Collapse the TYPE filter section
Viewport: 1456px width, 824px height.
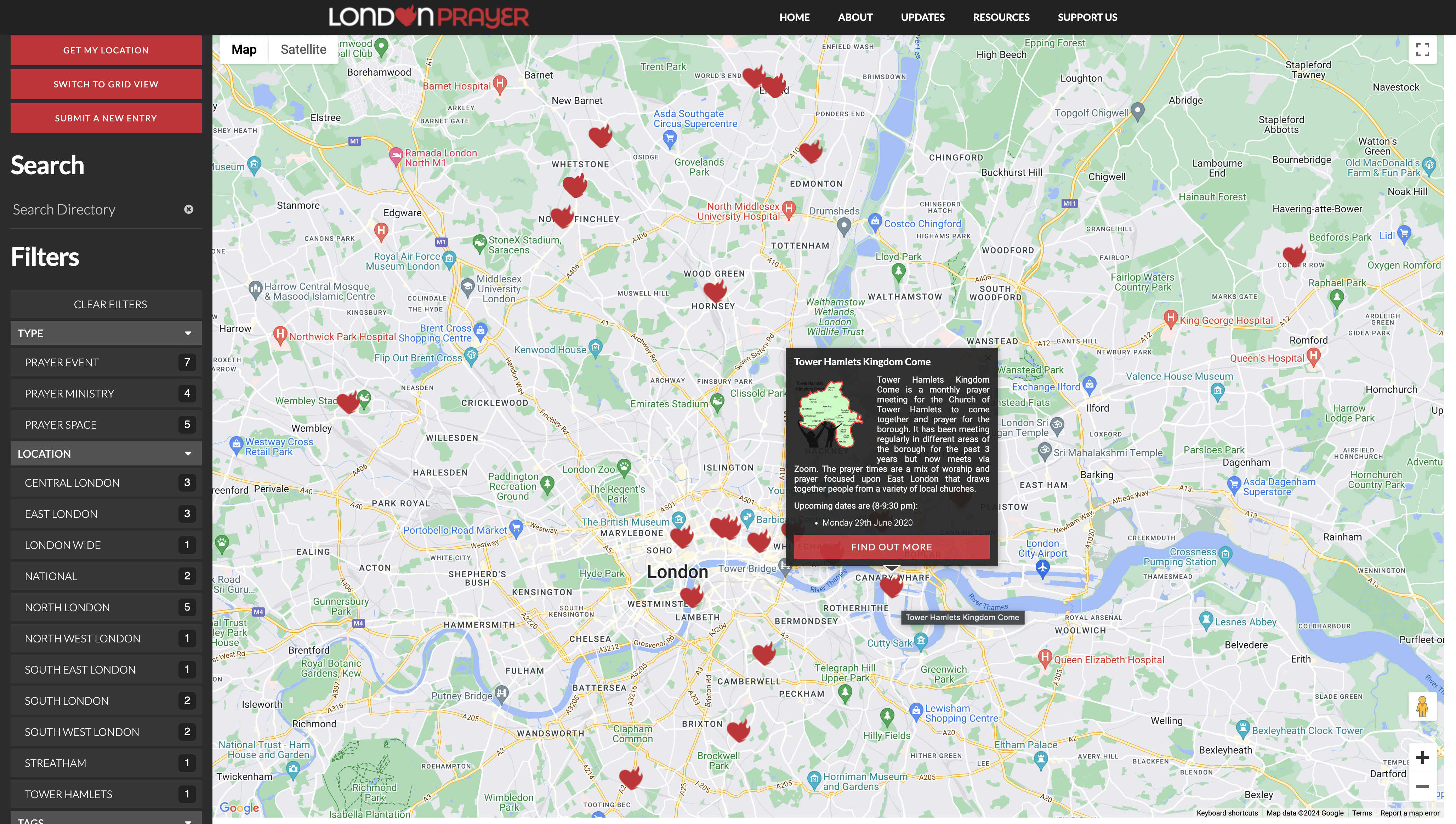point(106,333)
